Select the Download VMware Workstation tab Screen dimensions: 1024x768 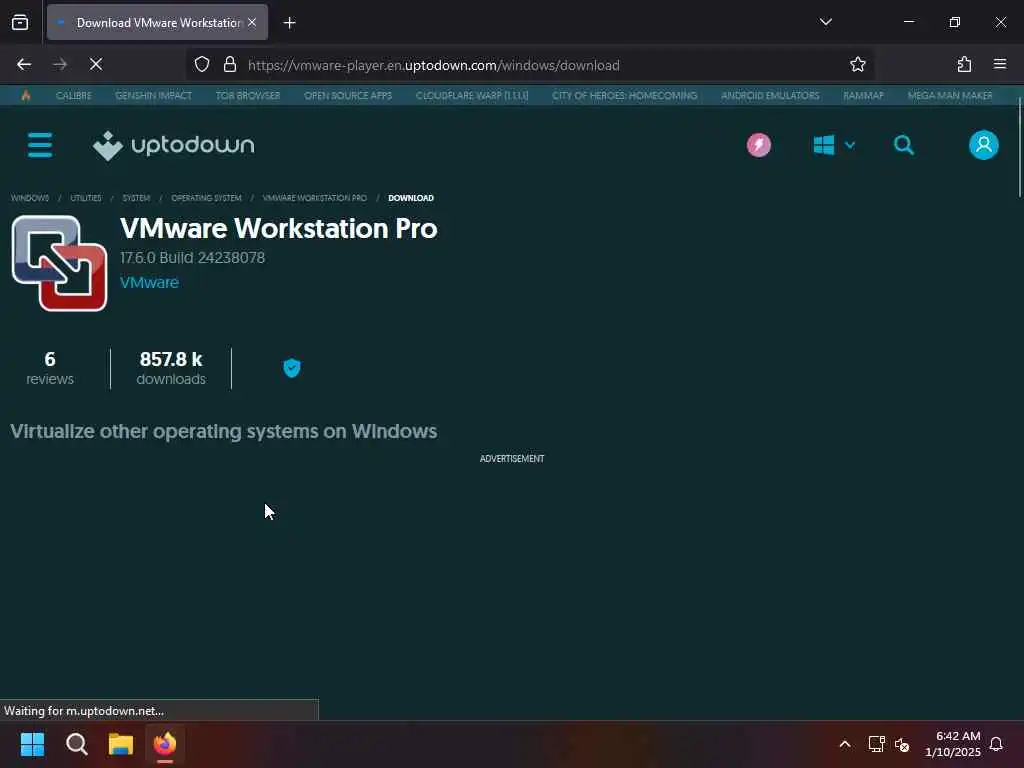pos(157,23)
